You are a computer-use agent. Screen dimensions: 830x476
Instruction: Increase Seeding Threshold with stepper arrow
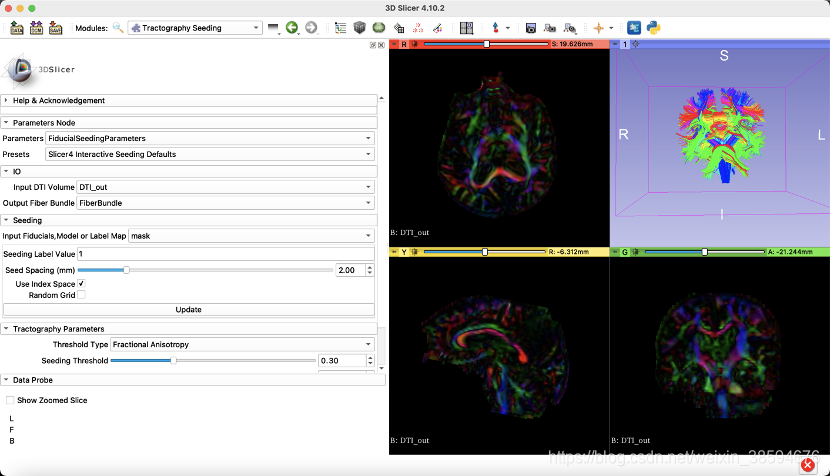click(370, 358)
